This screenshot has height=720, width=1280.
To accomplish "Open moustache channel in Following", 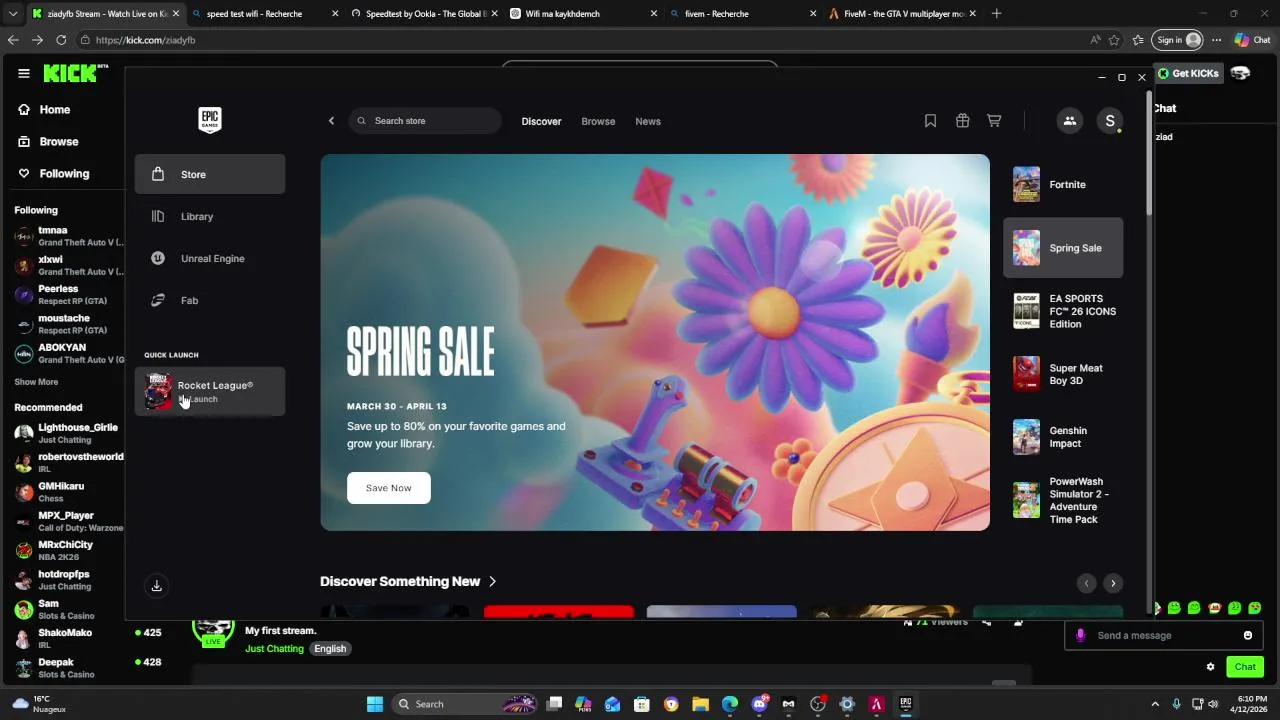I will point(68,324).
